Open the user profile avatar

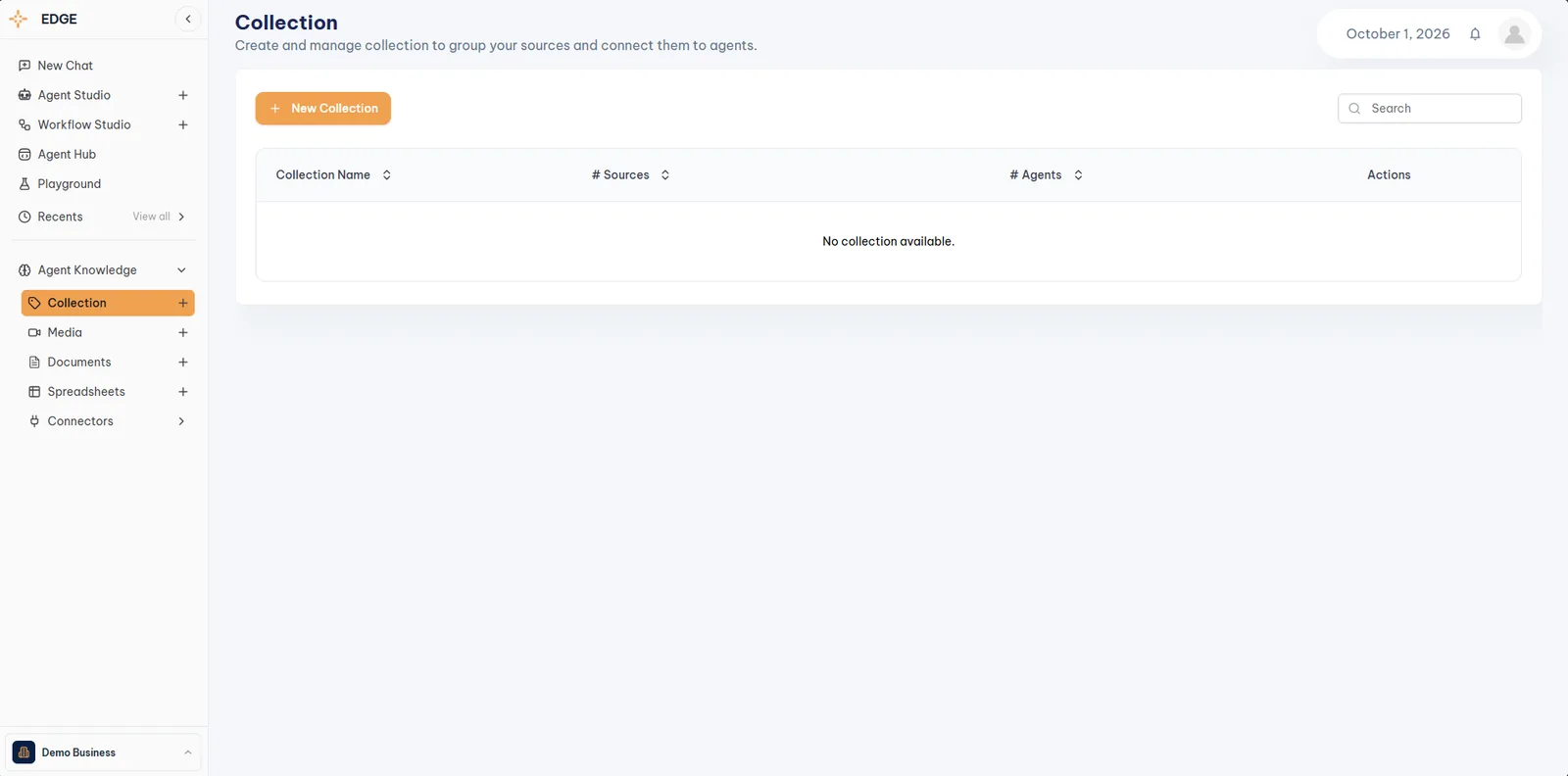tap(1514, 34)
